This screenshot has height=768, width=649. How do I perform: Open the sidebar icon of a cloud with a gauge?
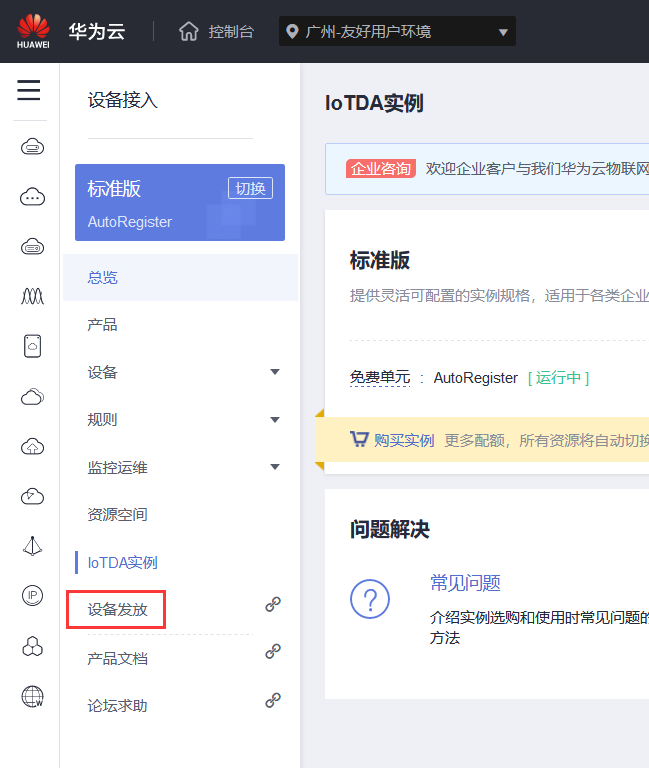(x=32, y=497)
